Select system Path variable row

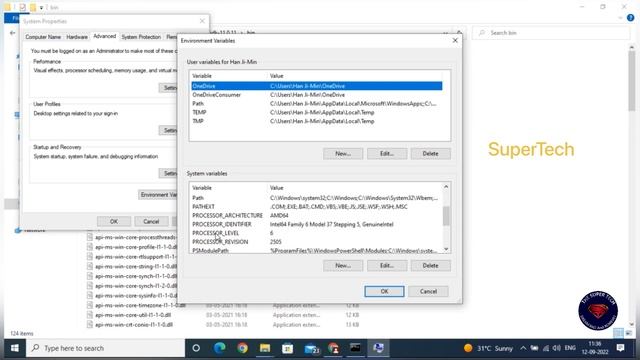tap(316, 198)
